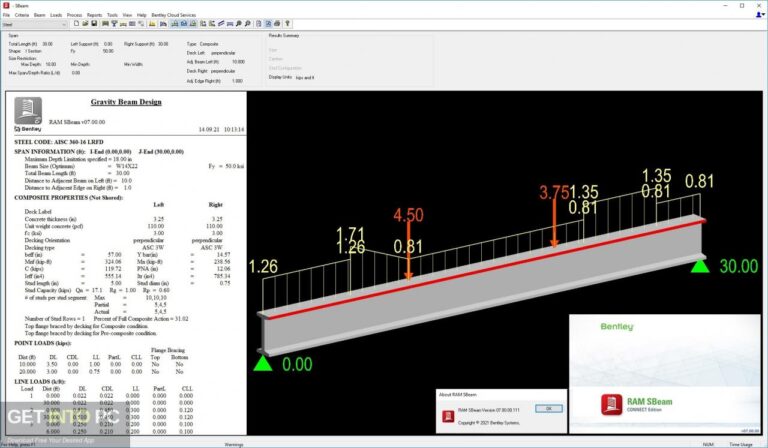
Task: Open the Steel dropdown in the toolbar
Action: tap(34, 24)
